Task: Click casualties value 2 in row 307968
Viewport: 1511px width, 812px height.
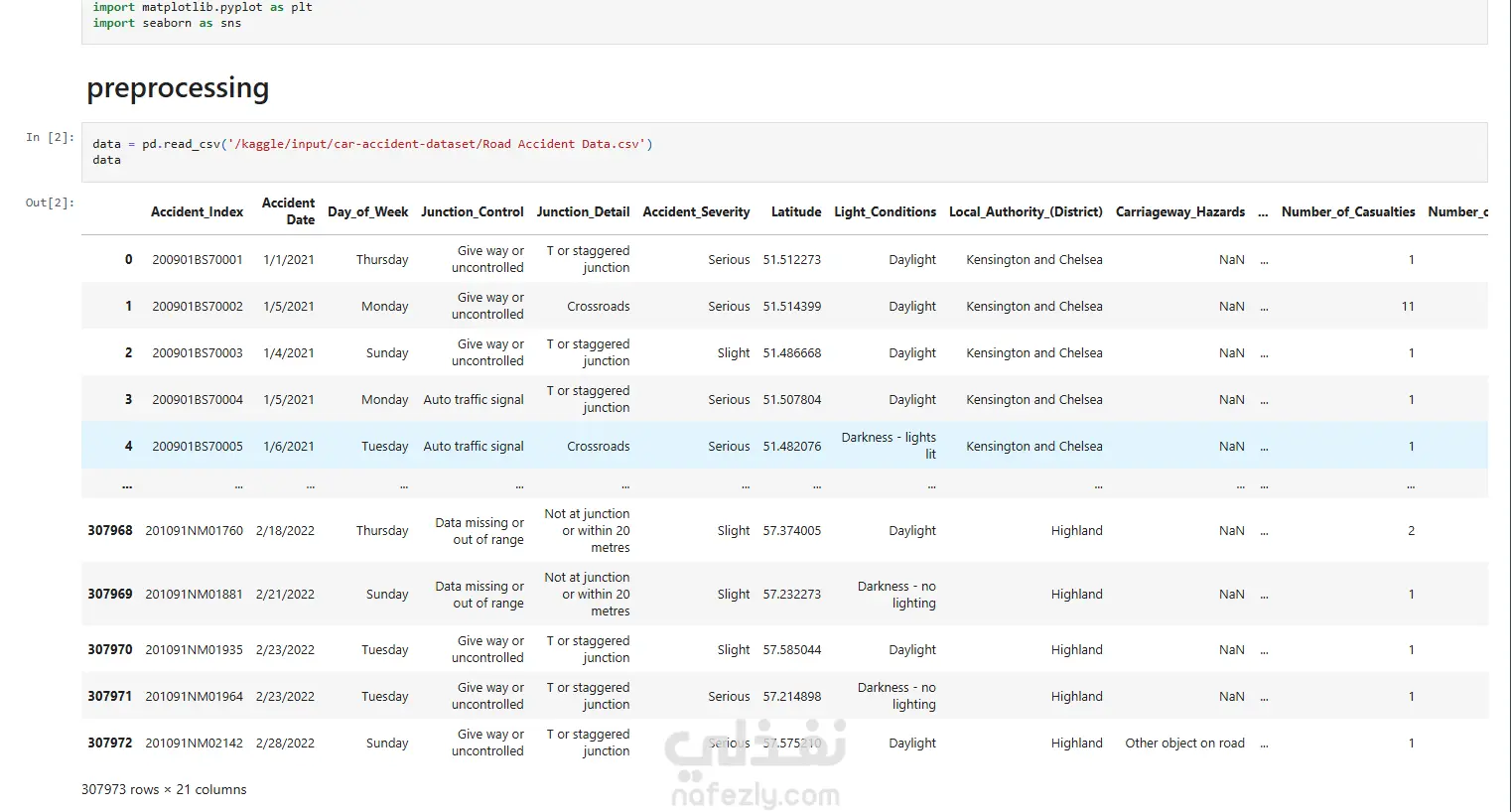Action: click(1411, 530)
